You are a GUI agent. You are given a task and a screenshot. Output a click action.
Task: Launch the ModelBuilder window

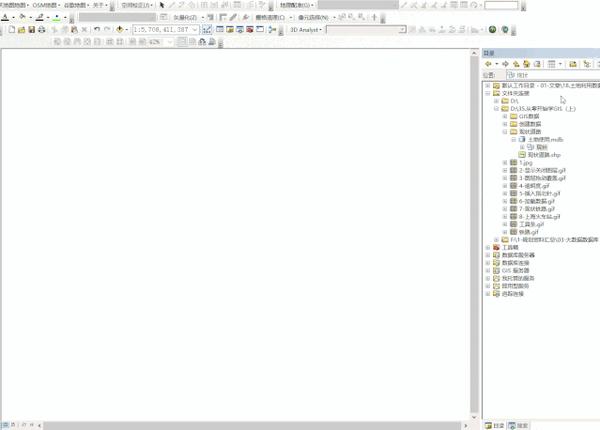[x=272, y=29]
